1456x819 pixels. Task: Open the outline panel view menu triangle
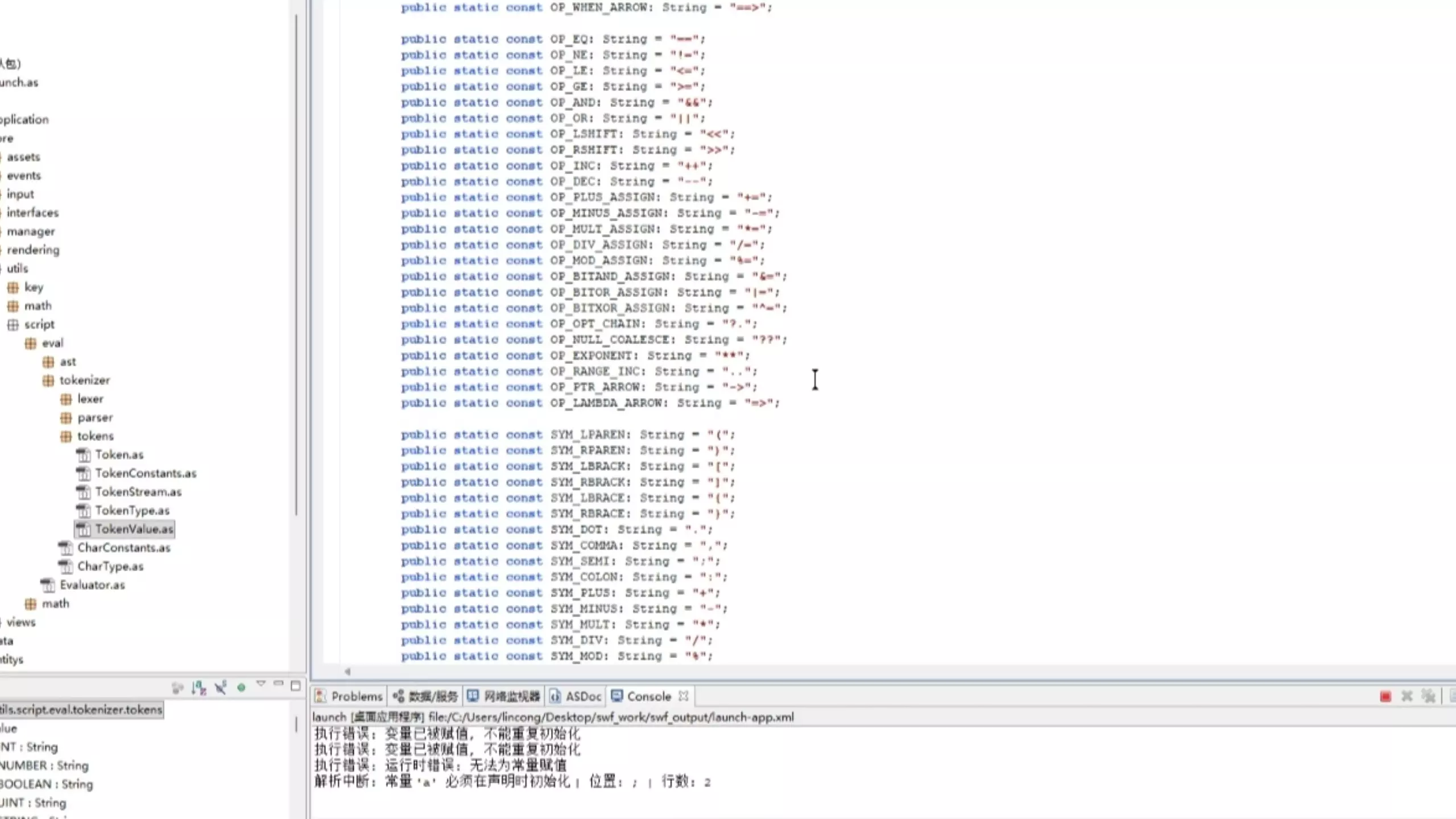click(261, 683)
